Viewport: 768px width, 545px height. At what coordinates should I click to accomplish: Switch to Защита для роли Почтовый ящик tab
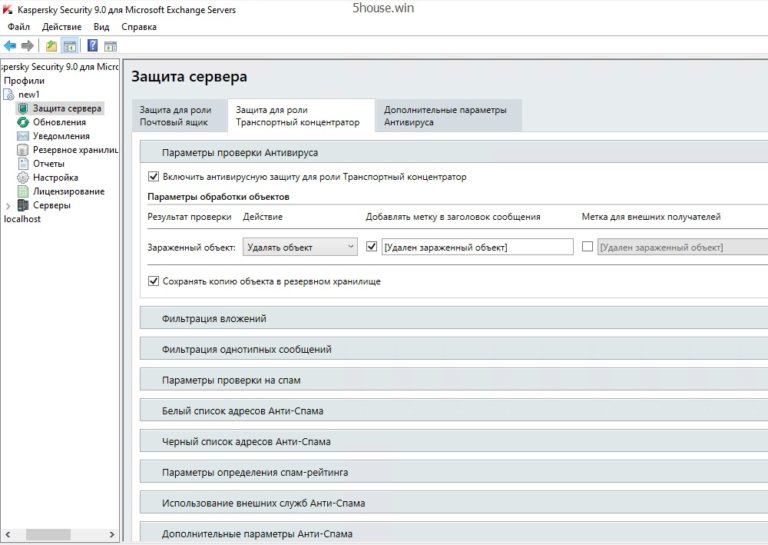click(x=179, y=116)
